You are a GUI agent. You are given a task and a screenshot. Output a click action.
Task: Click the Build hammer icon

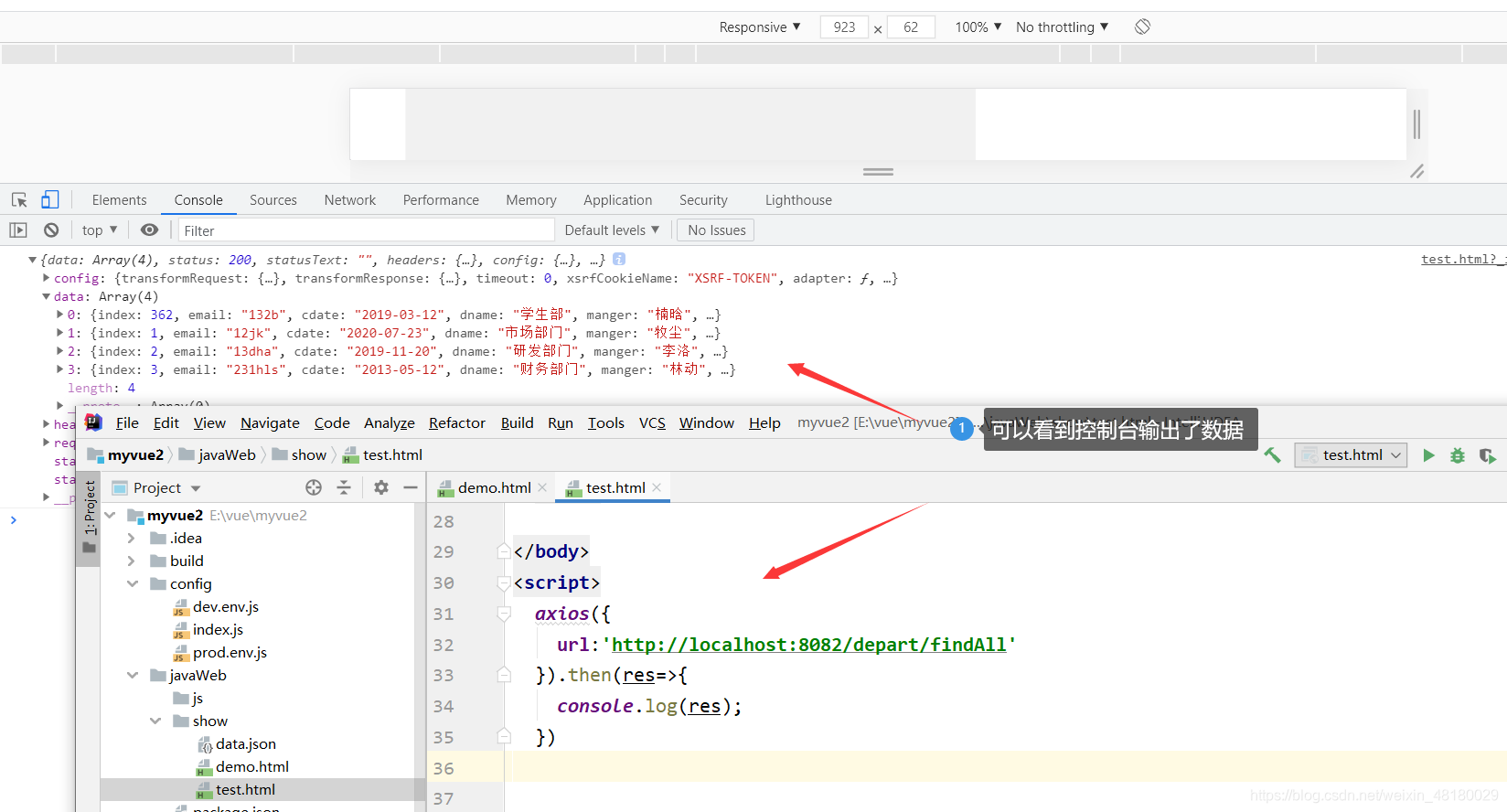(1272, 454)
